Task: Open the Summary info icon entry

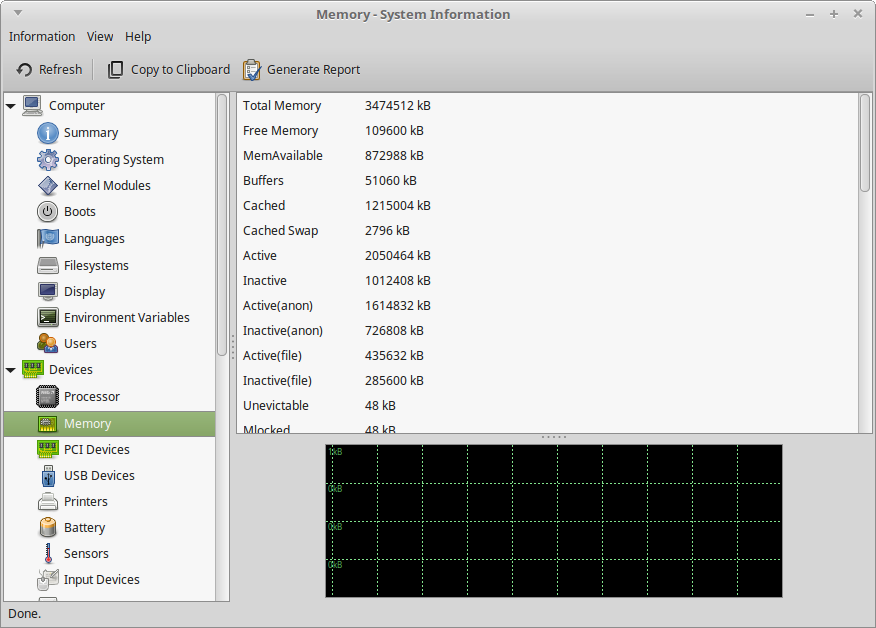Action: [x=48, y=133]
